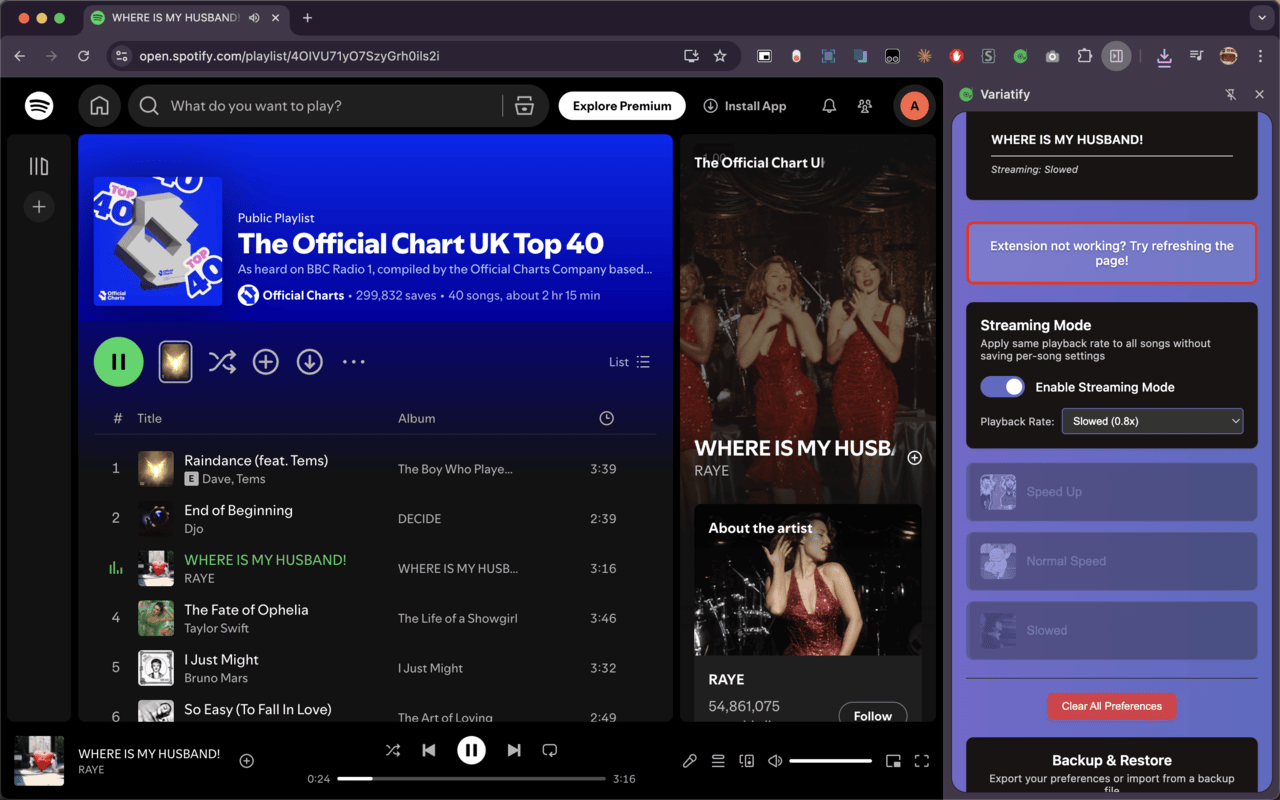Pin Variatify side panel
Image resolution: width=1280 pixels, height=800 pixels.
click(x=1231, y=94)
